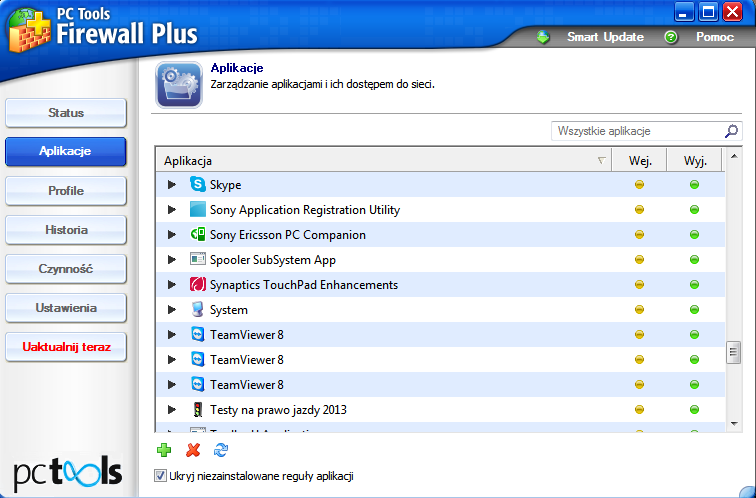The height and width of the screenshot is (498, 756).
Task: Select the Skype row text
Action: click(225, 185)
